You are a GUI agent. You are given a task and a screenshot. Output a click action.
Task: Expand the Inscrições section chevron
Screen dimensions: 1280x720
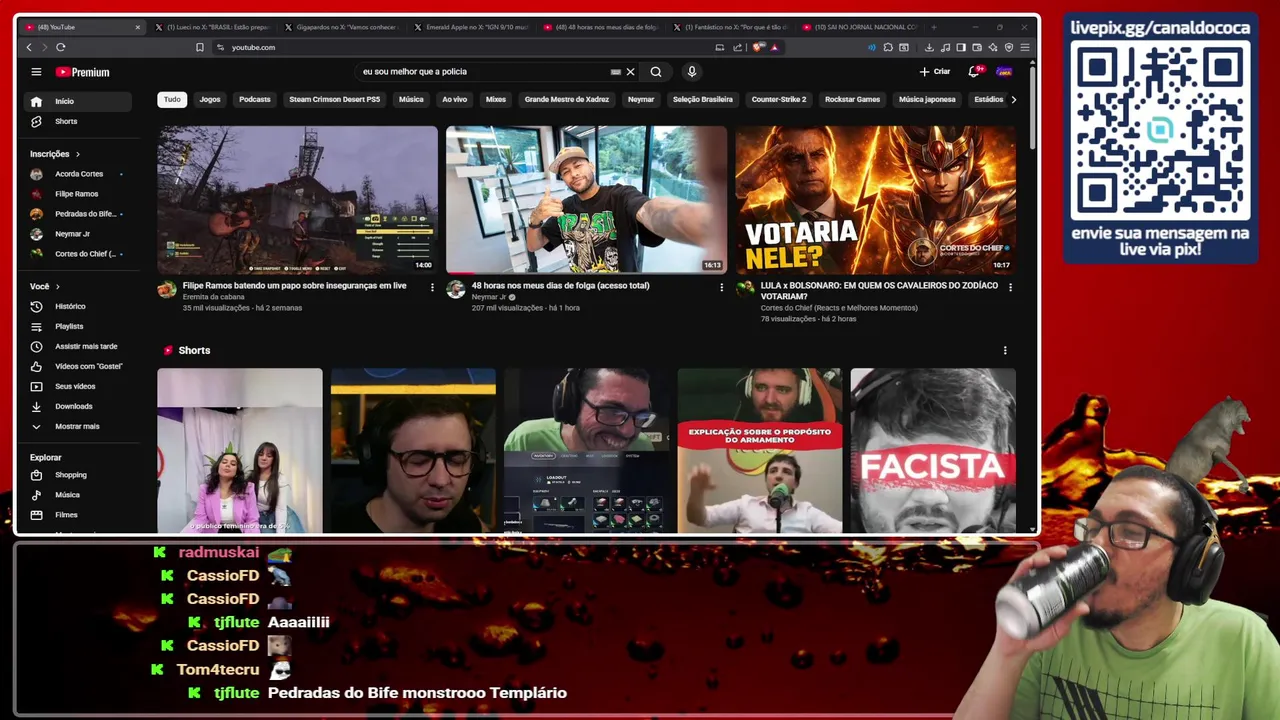coord(77,154)
